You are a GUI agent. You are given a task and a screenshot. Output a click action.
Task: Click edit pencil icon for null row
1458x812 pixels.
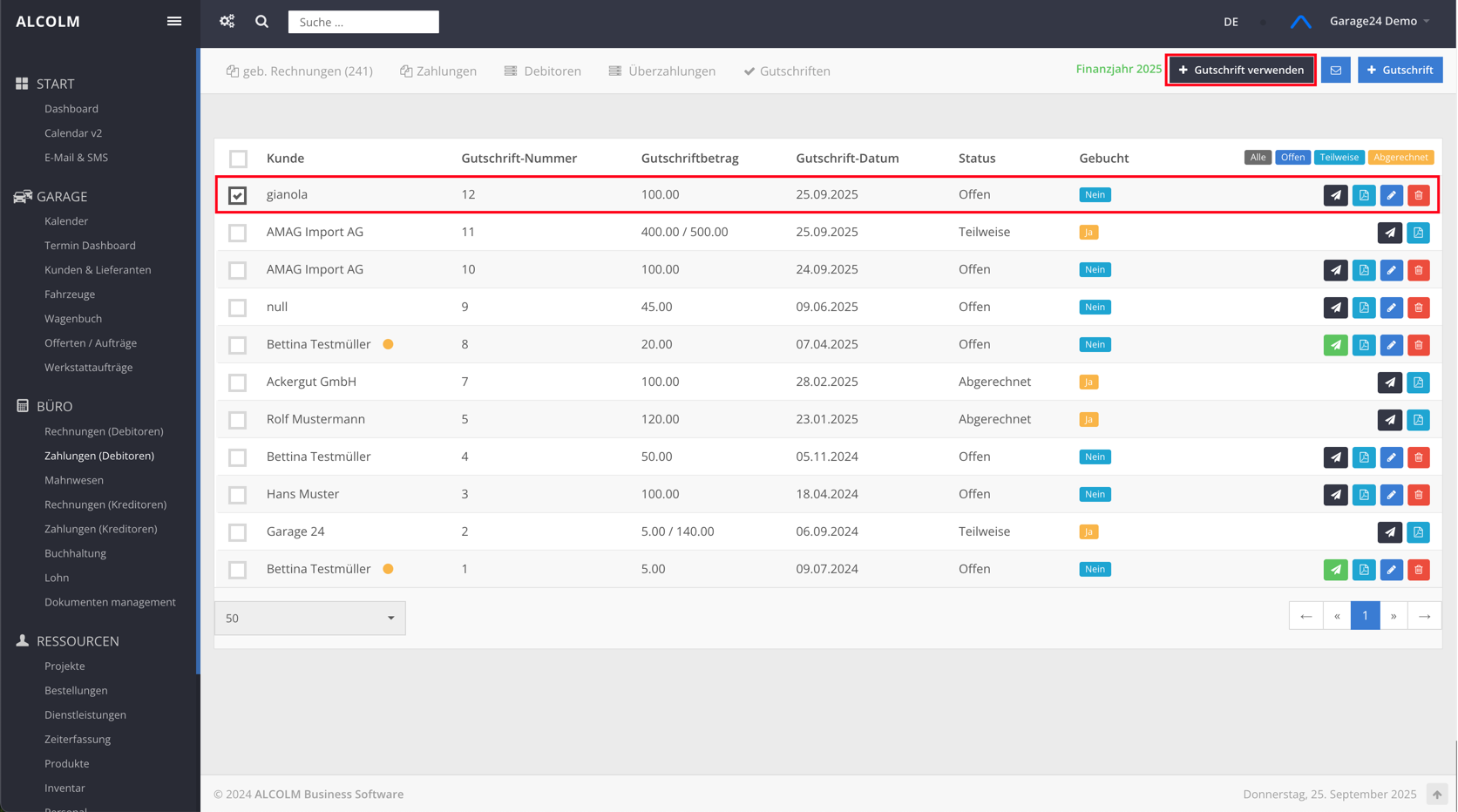[1391, 308]
